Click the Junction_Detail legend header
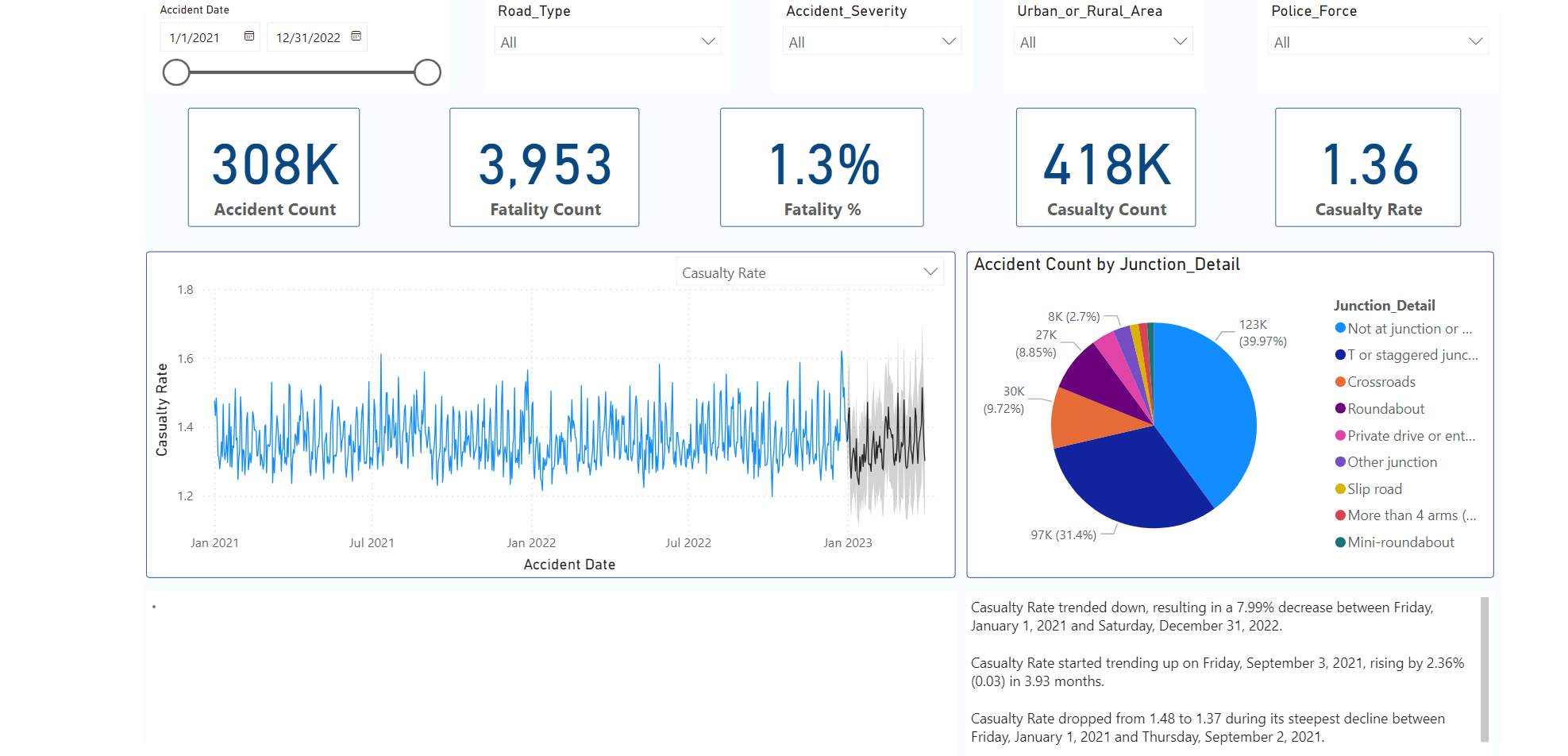 [x=1384, y=306]
